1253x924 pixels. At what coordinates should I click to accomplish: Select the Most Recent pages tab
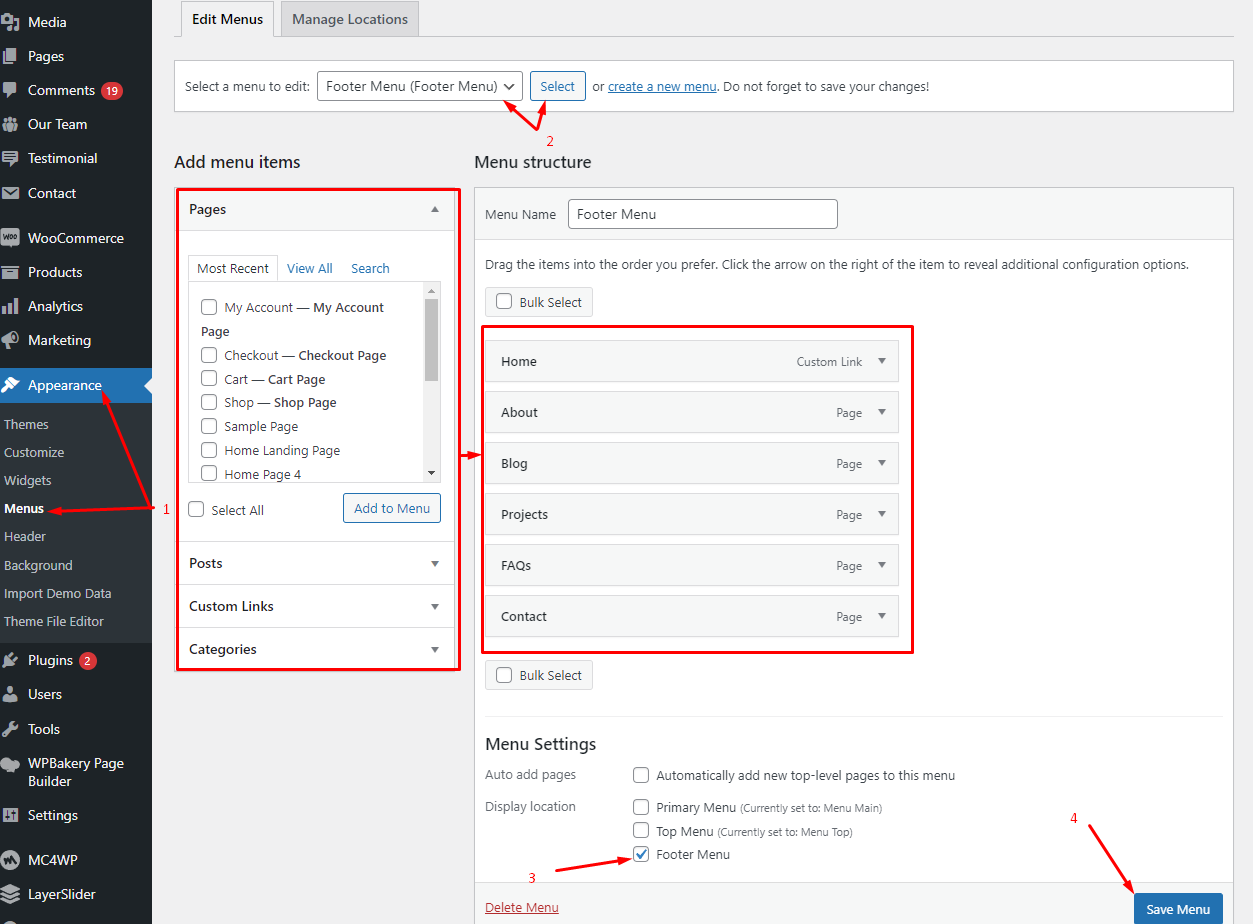(x=233, y=268)
